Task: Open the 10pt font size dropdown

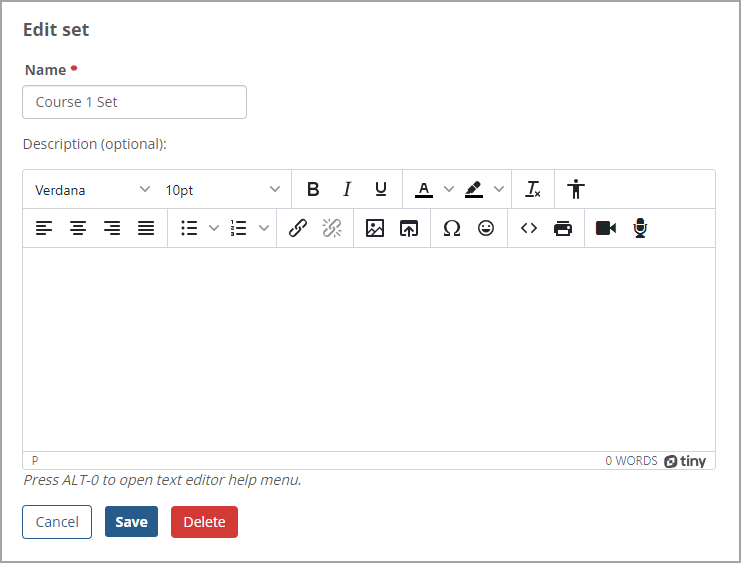Action: click(x=223, y=189)
